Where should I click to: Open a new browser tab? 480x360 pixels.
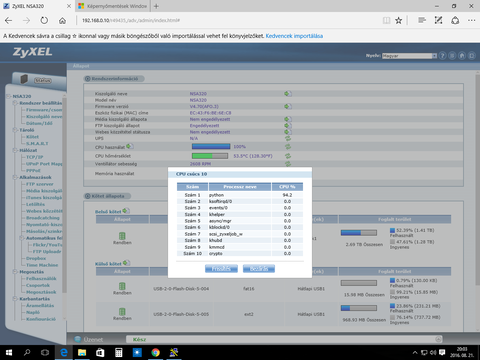tap(156, 6)
